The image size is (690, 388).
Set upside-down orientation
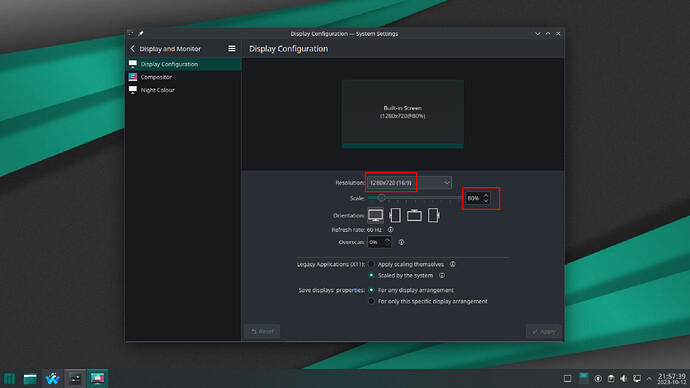tap(414, 215)
